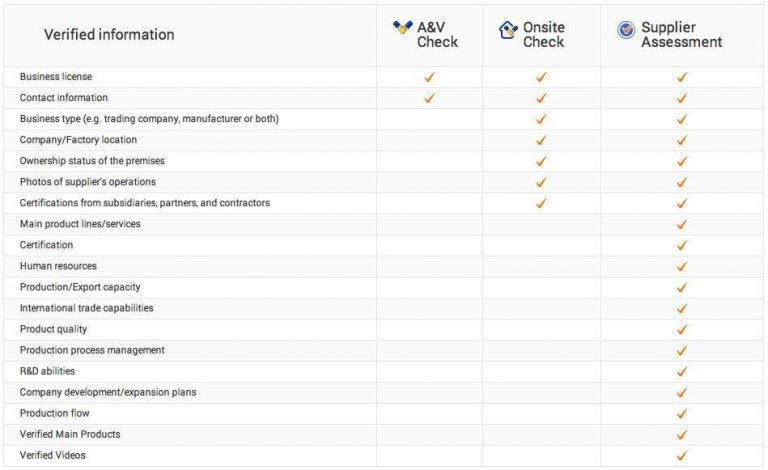Click the A&V Check column heading text
Viewport: 768px width, 470px height.
click(x=437, y=35)
